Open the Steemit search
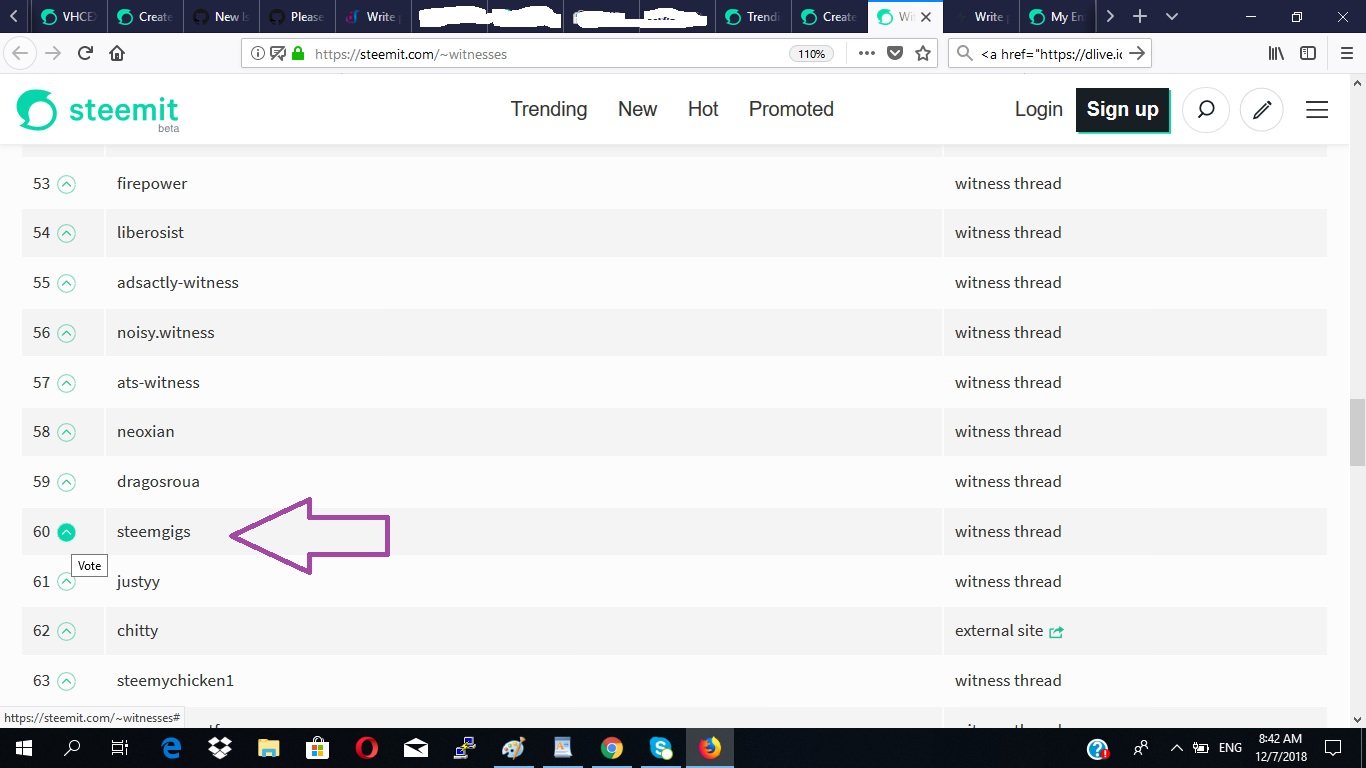This screenshot has height=768, width=1366. (x=1206, y=110)
